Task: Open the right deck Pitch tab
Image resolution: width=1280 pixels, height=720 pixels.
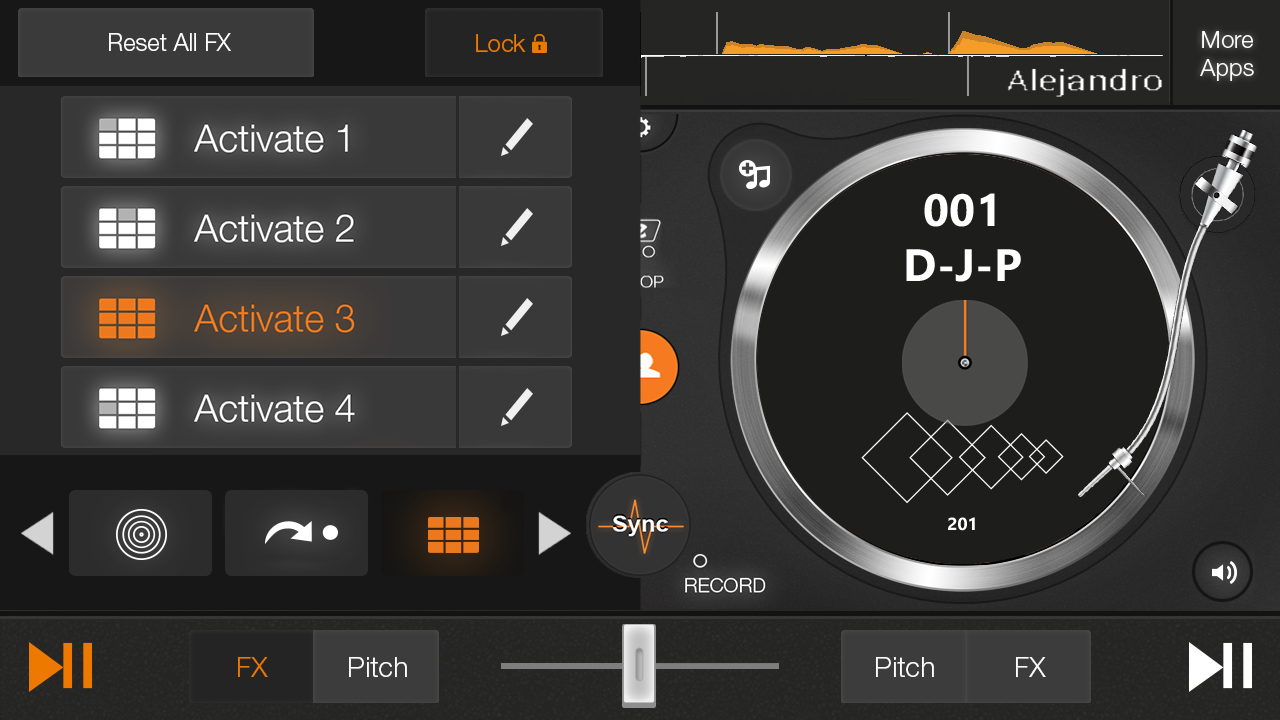Action: (x=904, y=667)
